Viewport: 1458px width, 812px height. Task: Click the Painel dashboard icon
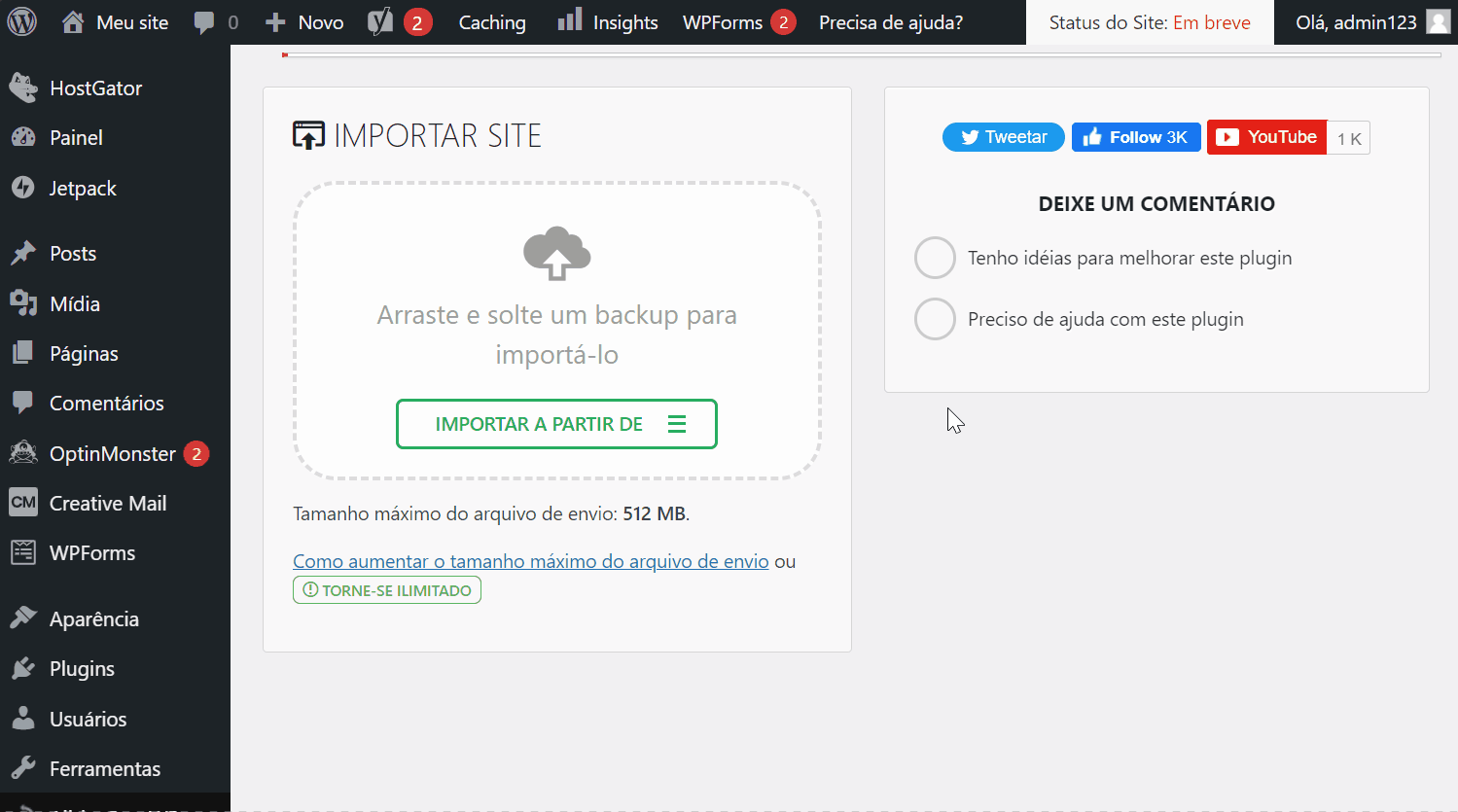pos(23,138)
